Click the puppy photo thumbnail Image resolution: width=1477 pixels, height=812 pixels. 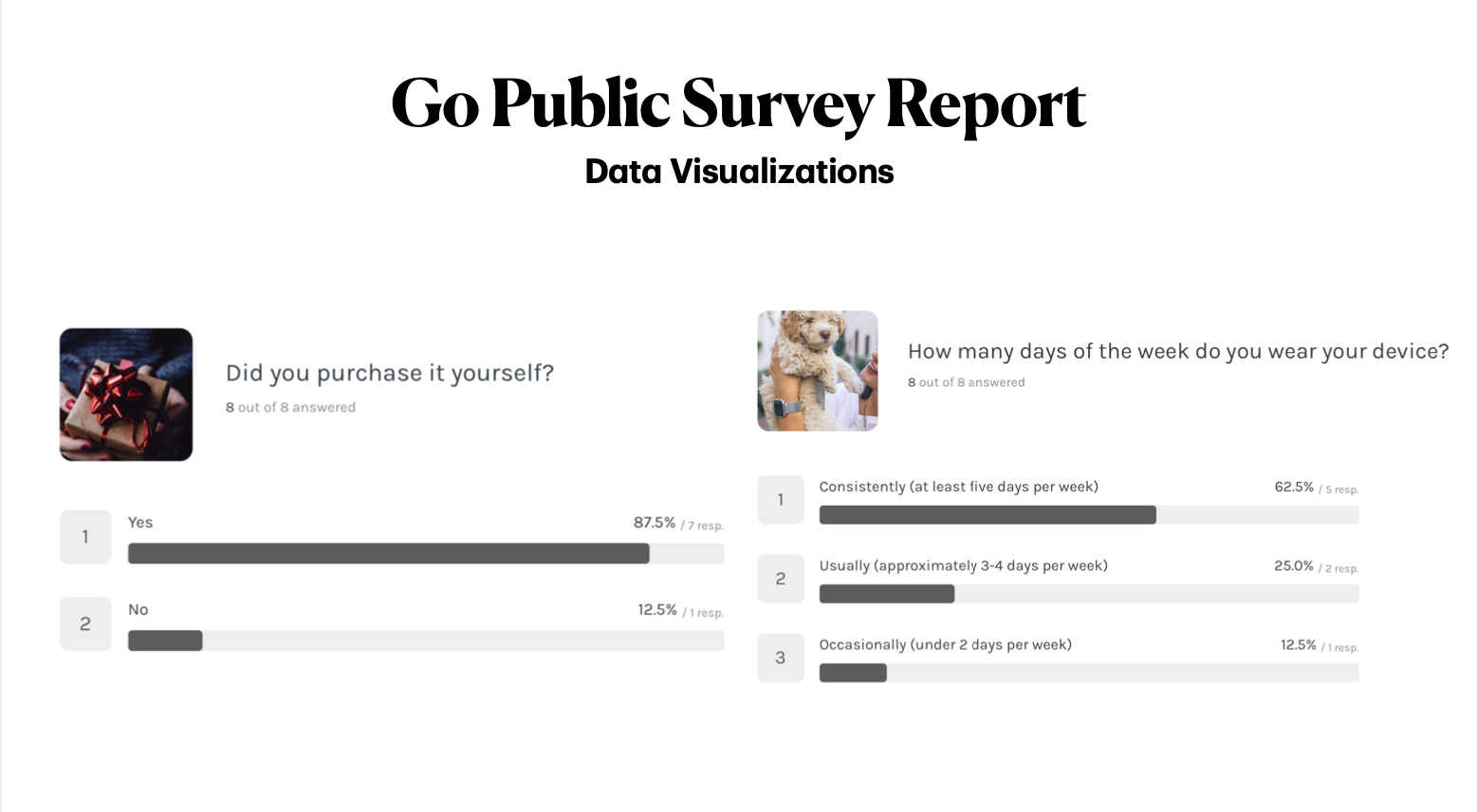point(818,371)
